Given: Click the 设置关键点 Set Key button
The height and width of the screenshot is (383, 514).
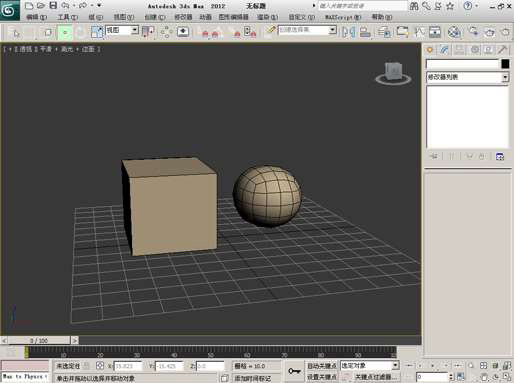Looking at the screenshot, I should pos(322,377).
